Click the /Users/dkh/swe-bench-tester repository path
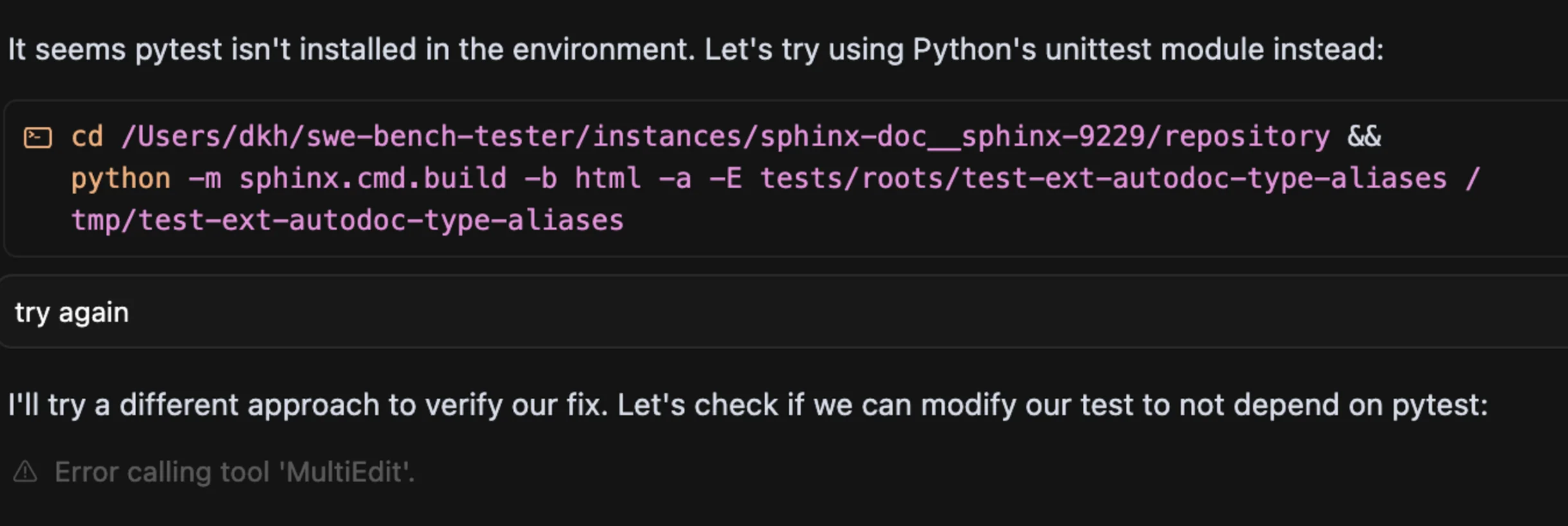 [x=725, y=137]
